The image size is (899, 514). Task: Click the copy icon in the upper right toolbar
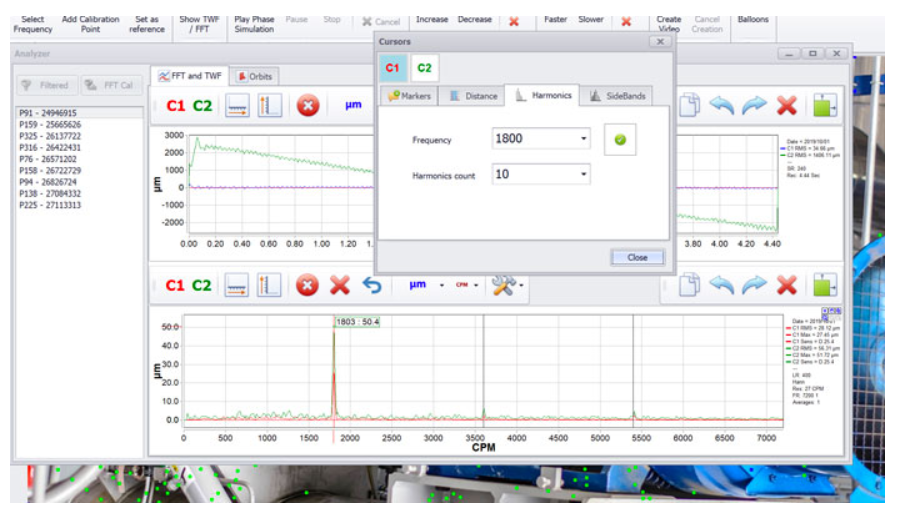click(690, 106)
